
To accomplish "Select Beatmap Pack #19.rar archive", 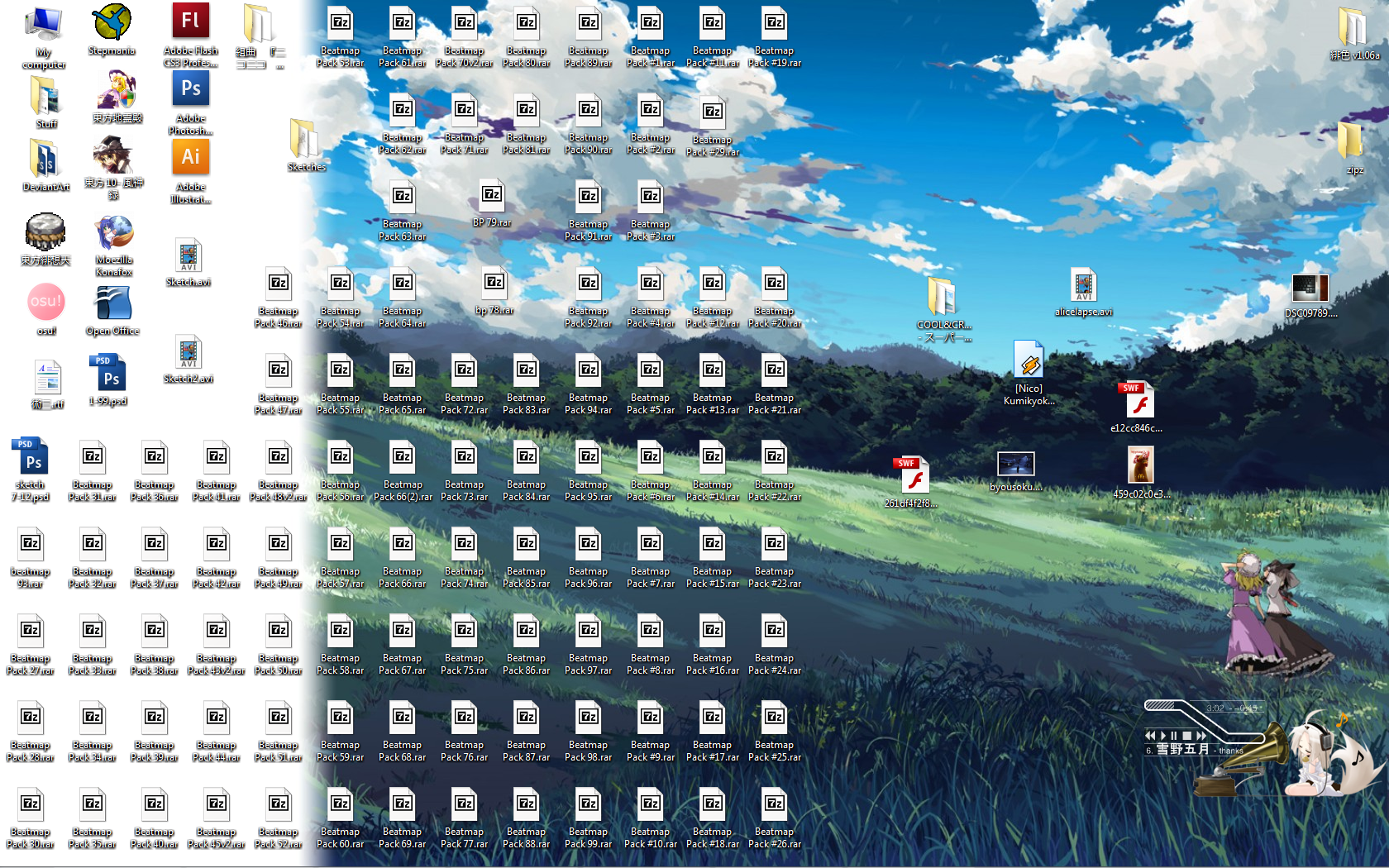I will click(775, 37).
